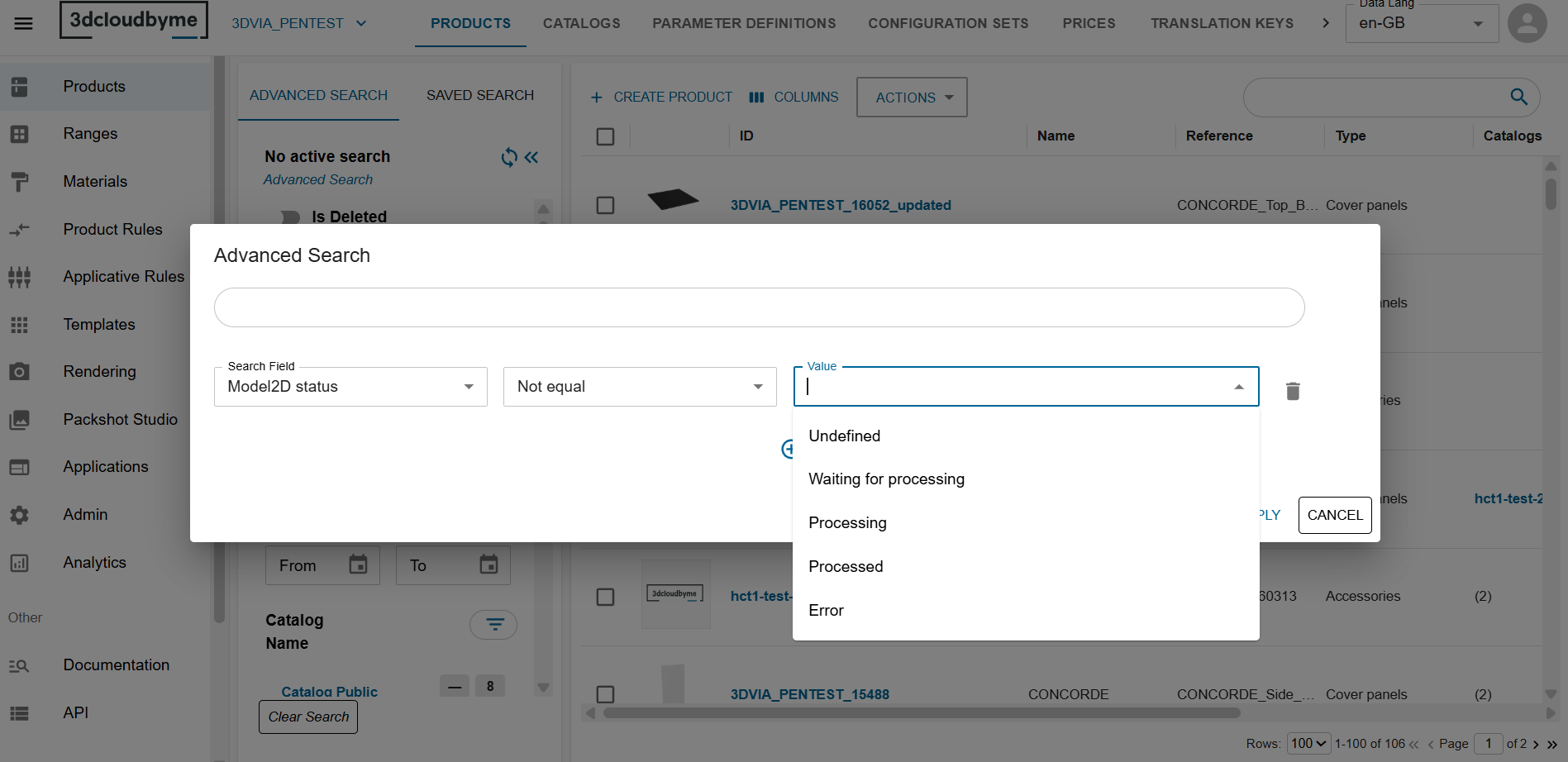Click the Rendering camera icon
The width and height of the screenshot is (1568, 762).
pyautogui.click(x=19, y=372)
